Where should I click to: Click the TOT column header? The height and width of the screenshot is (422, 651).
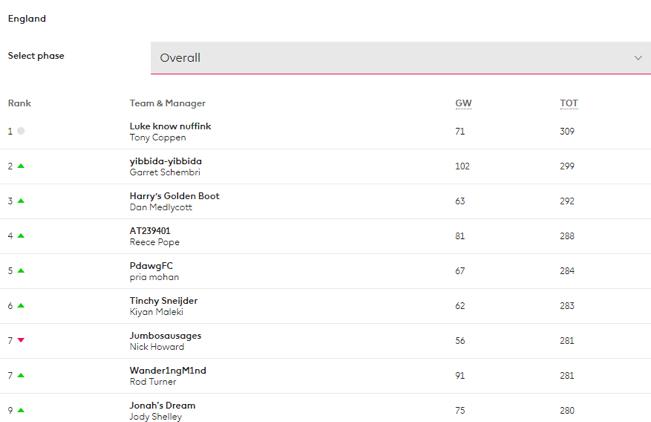(569, 103)
